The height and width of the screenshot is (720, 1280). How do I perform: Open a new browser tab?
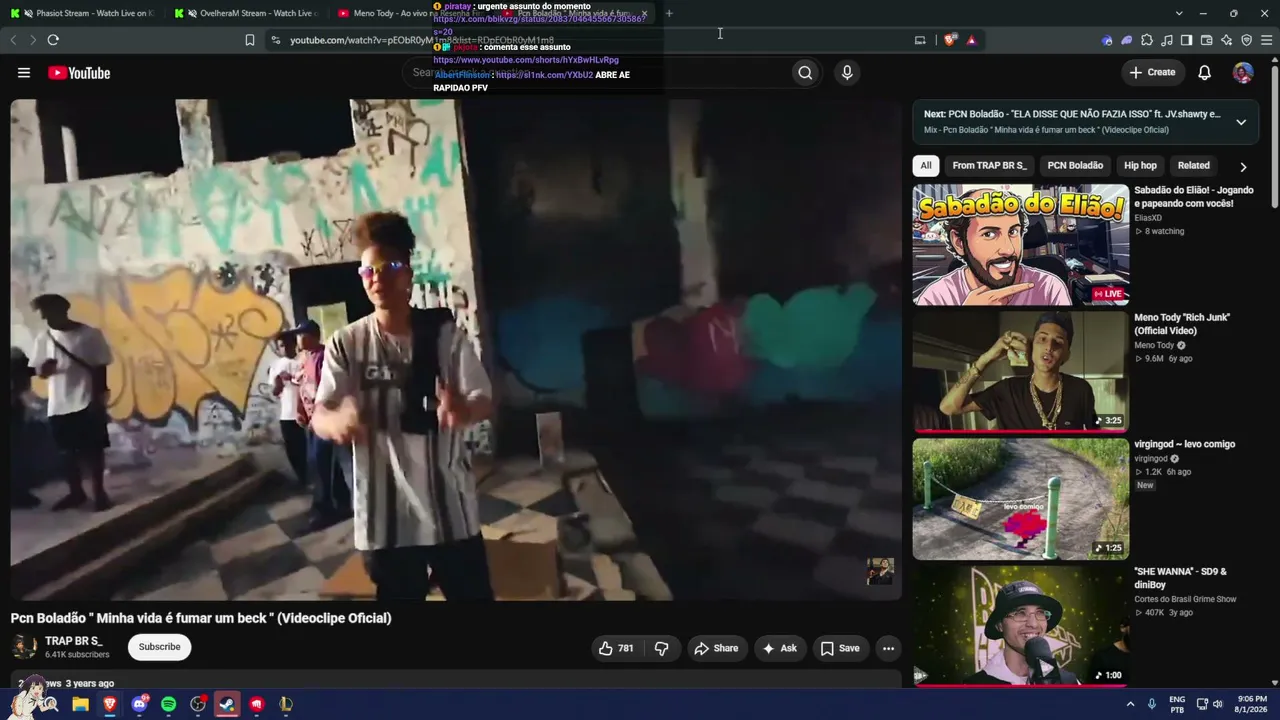point(669,13)
